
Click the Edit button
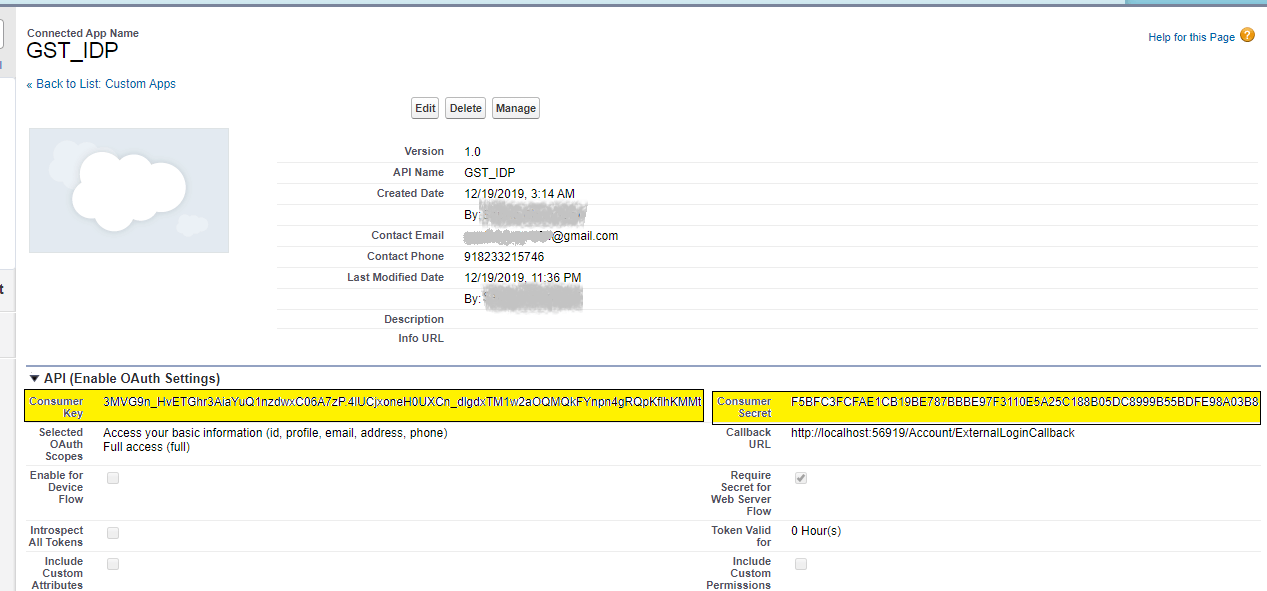(425, 108)
